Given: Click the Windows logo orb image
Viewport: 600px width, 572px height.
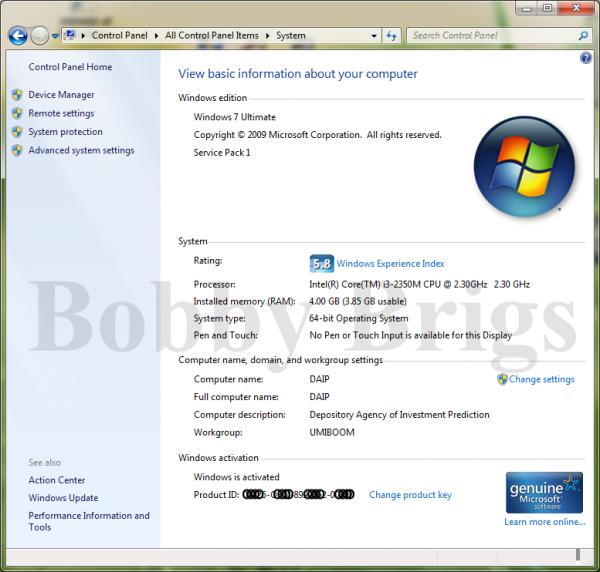Looking at the screenshot, I should (x=524, y=167).
